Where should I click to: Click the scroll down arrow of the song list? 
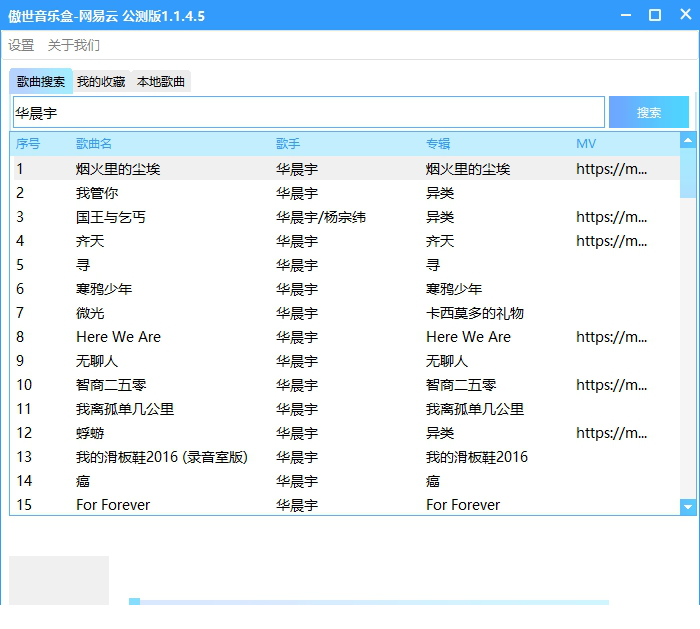(x=688, y=507)
